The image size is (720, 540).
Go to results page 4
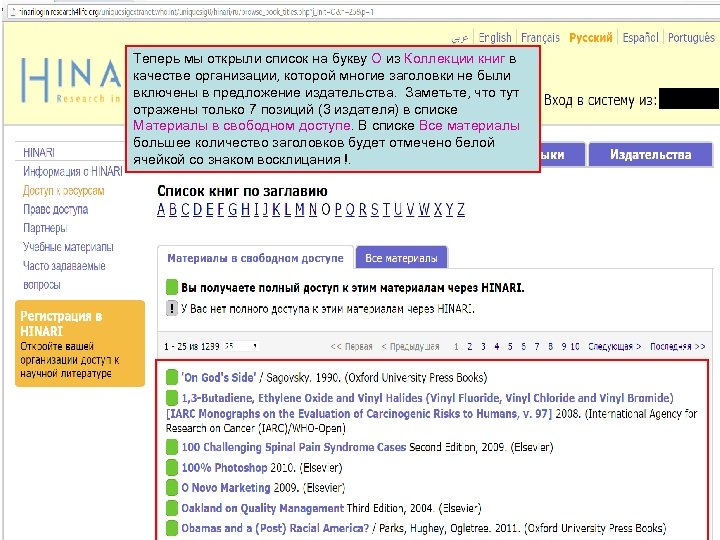pos(496,347)
